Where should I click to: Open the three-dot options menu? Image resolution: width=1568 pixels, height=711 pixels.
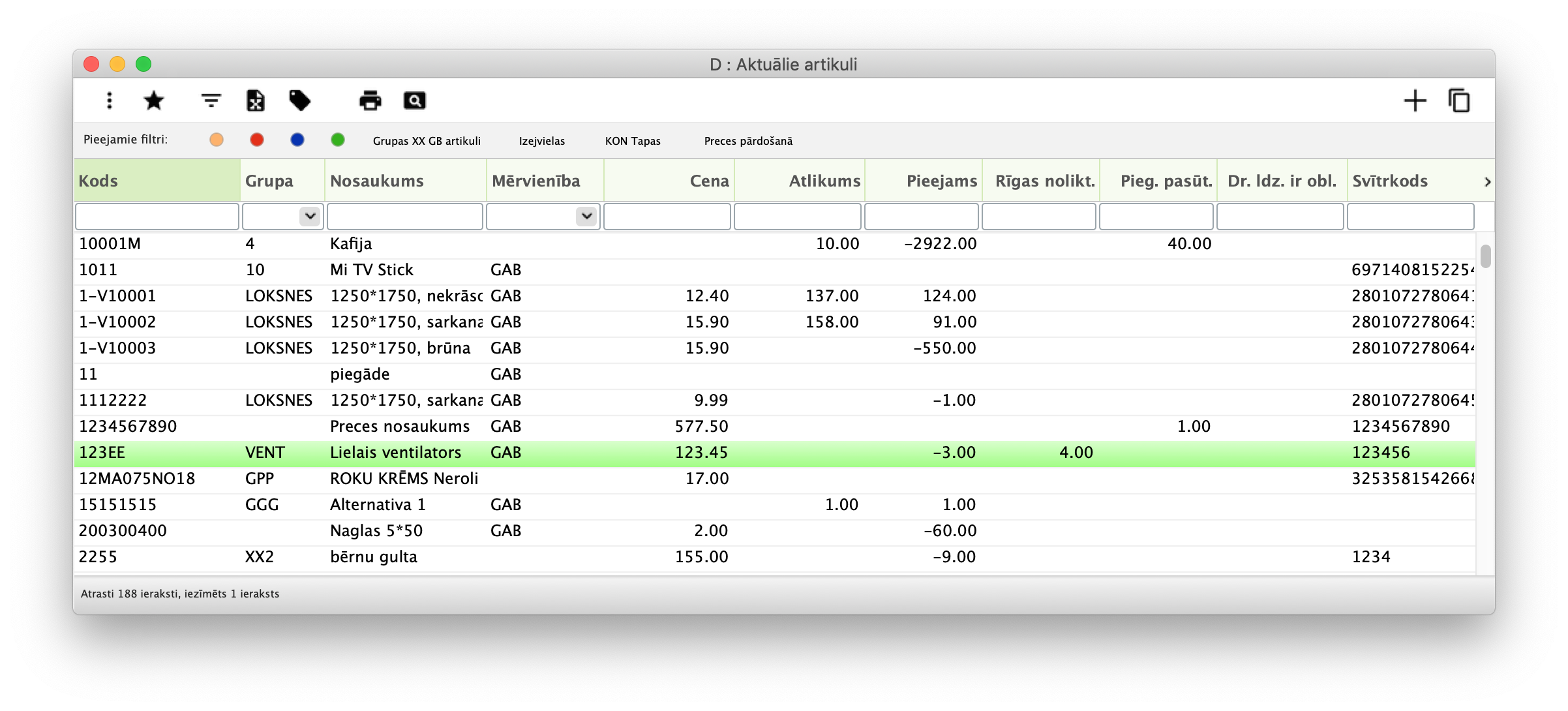110,100
